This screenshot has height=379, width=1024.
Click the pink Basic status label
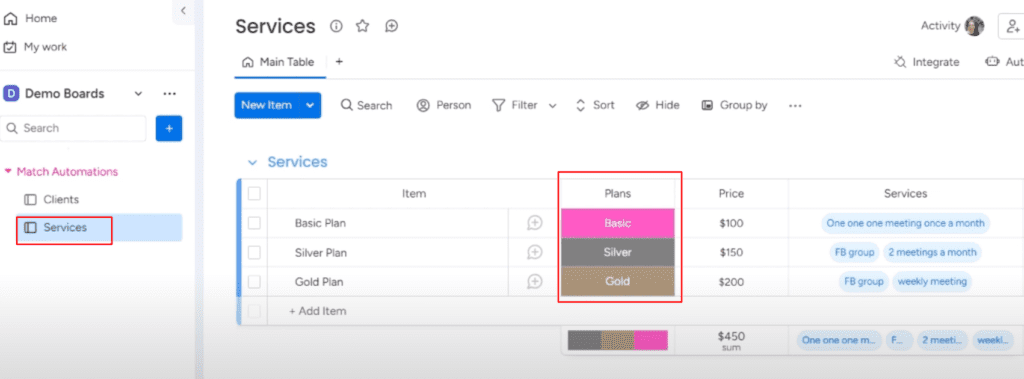[x=618, y=223]
